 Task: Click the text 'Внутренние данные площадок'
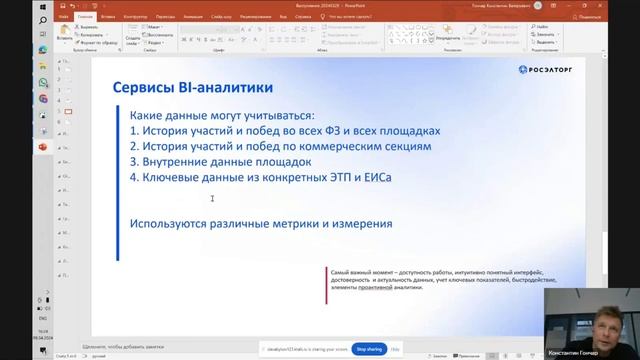pos(227,162)
